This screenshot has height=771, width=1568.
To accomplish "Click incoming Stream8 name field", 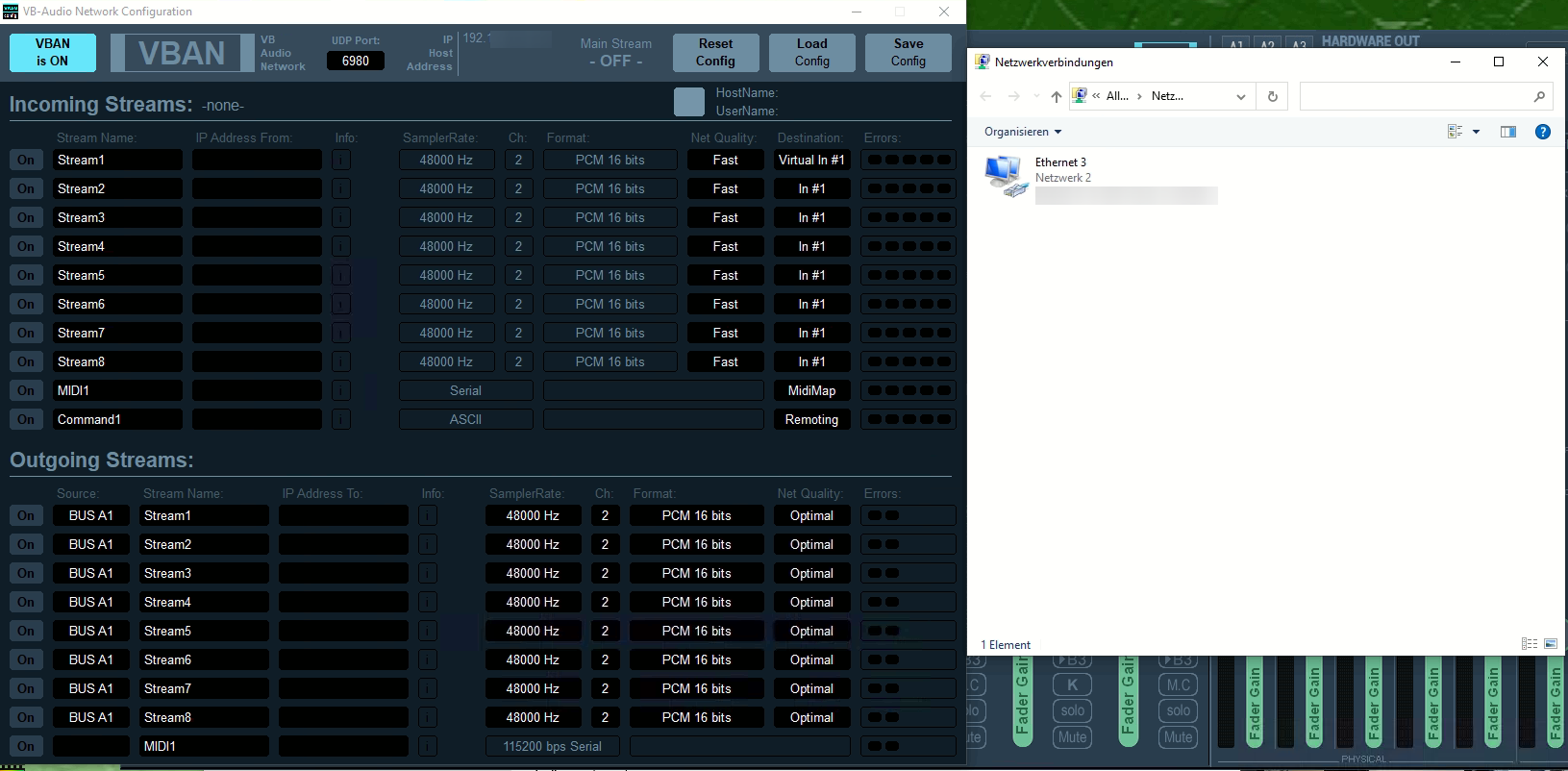I will point(117,362).
